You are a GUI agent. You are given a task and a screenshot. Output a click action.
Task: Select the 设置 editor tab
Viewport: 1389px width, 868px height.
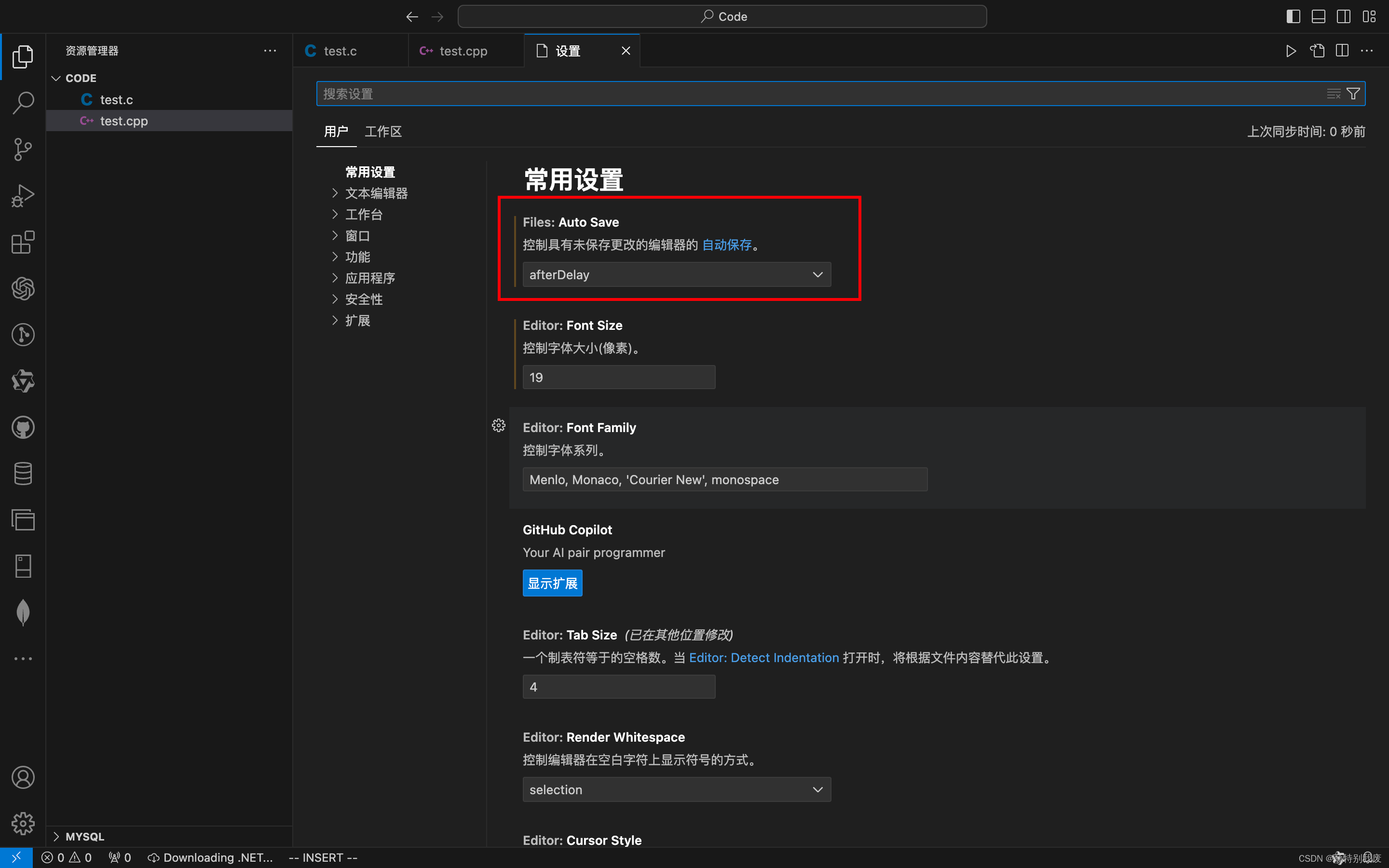click(567, 51)
